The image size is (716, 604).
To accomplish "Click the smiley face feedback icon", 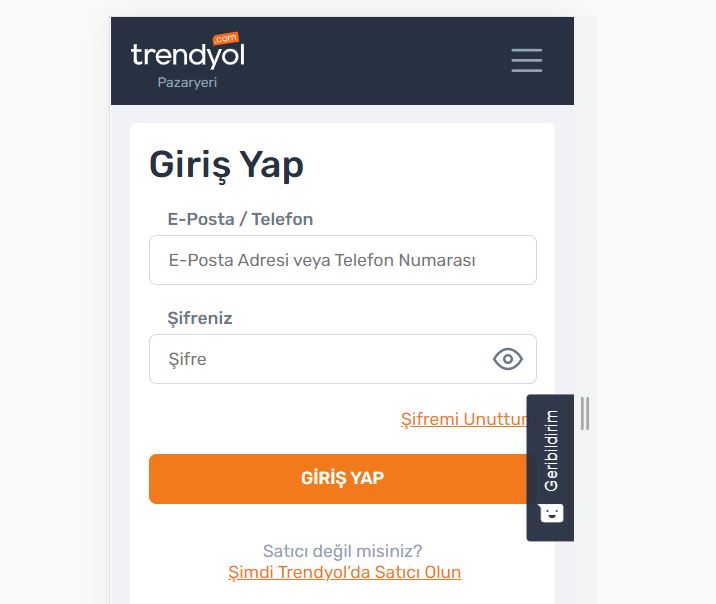I will click(x=551, y=513).
